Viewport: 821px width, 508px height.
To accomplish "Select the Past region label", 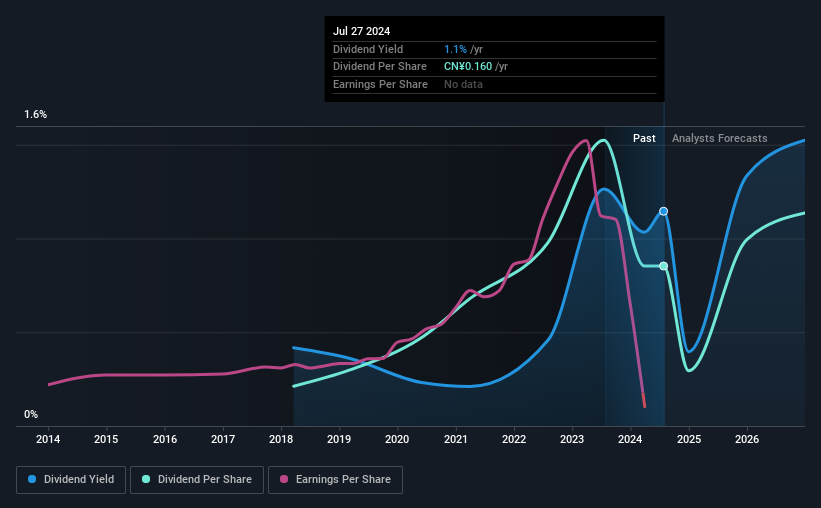I will click(x=644, y=138).
